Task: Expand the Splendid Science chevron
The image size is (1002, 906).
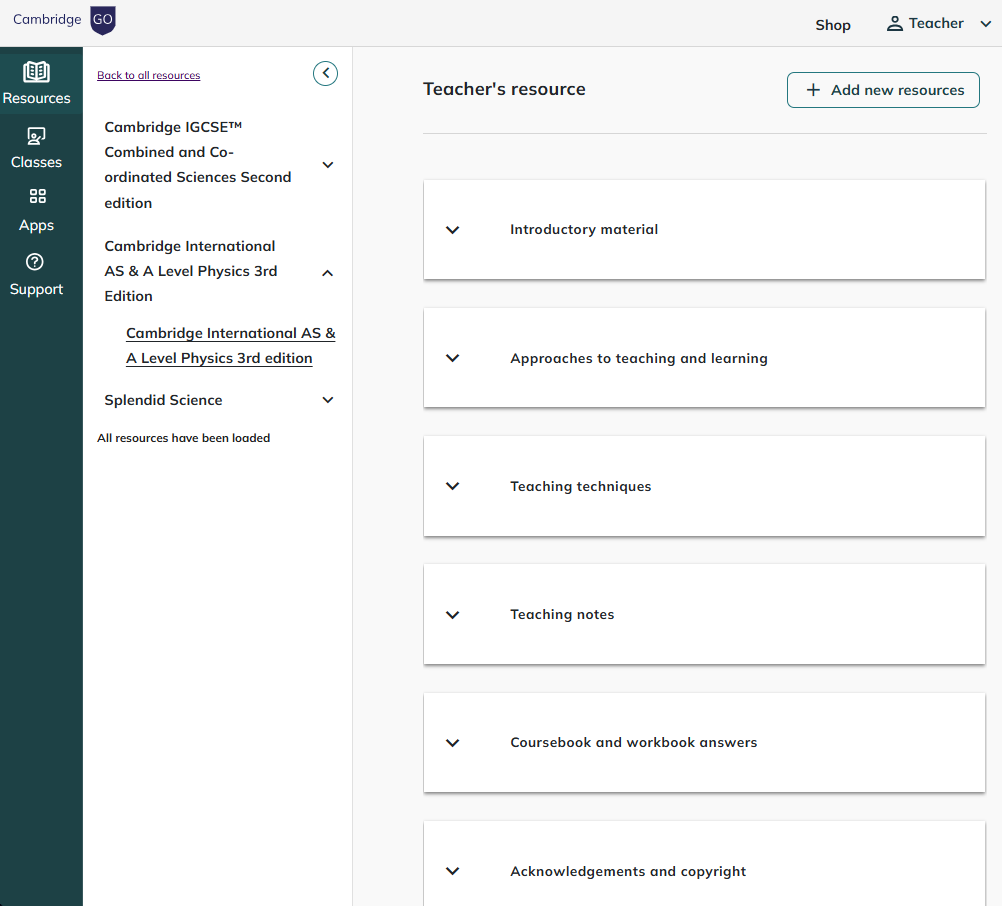Action: pyautogui.click(x=328, y=400)
